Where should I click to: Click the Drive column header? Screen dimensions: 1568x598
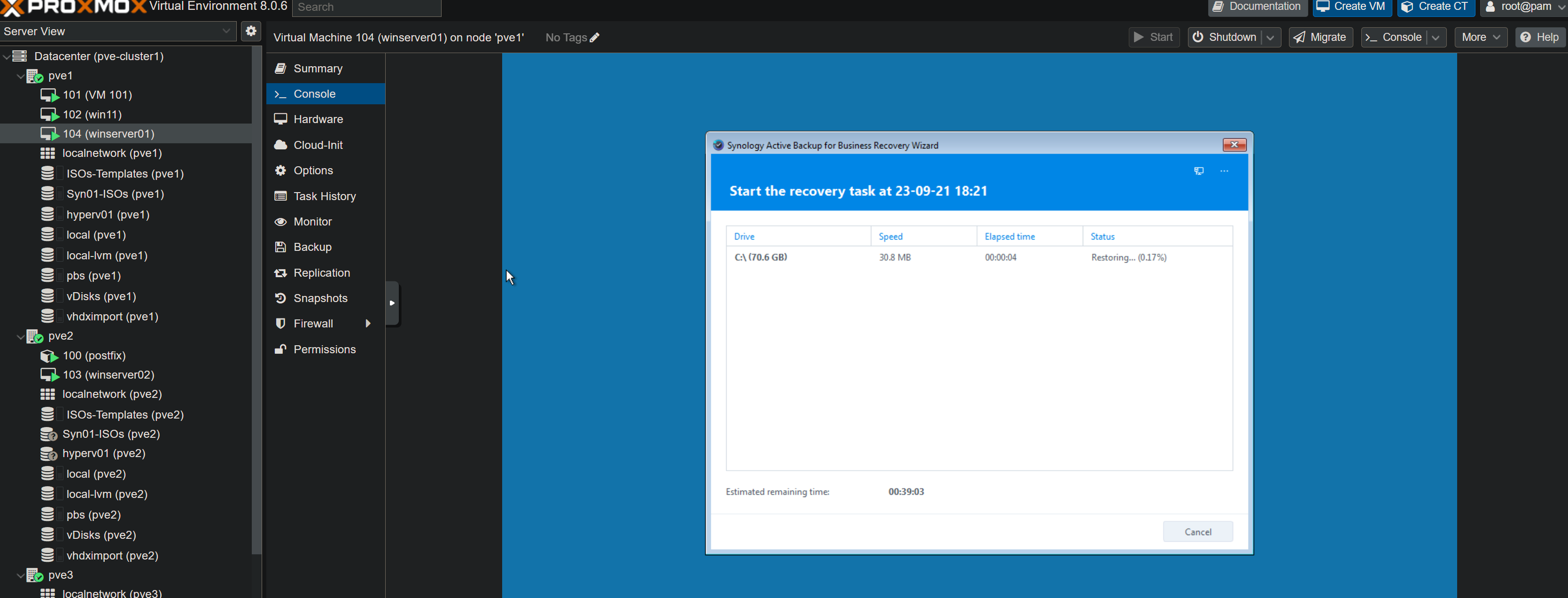point(798,236)
